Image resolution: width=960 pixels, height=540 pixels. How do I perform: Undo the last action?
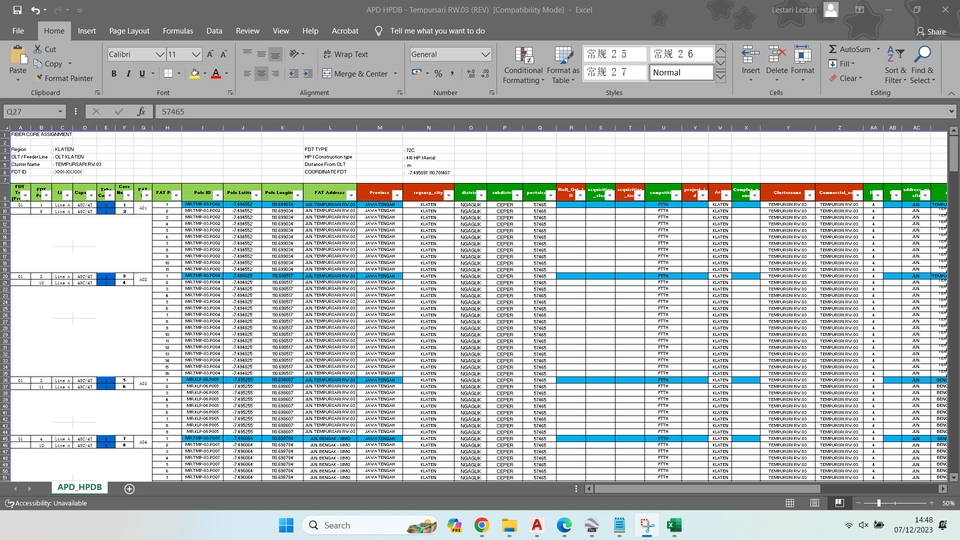(36, 10)
